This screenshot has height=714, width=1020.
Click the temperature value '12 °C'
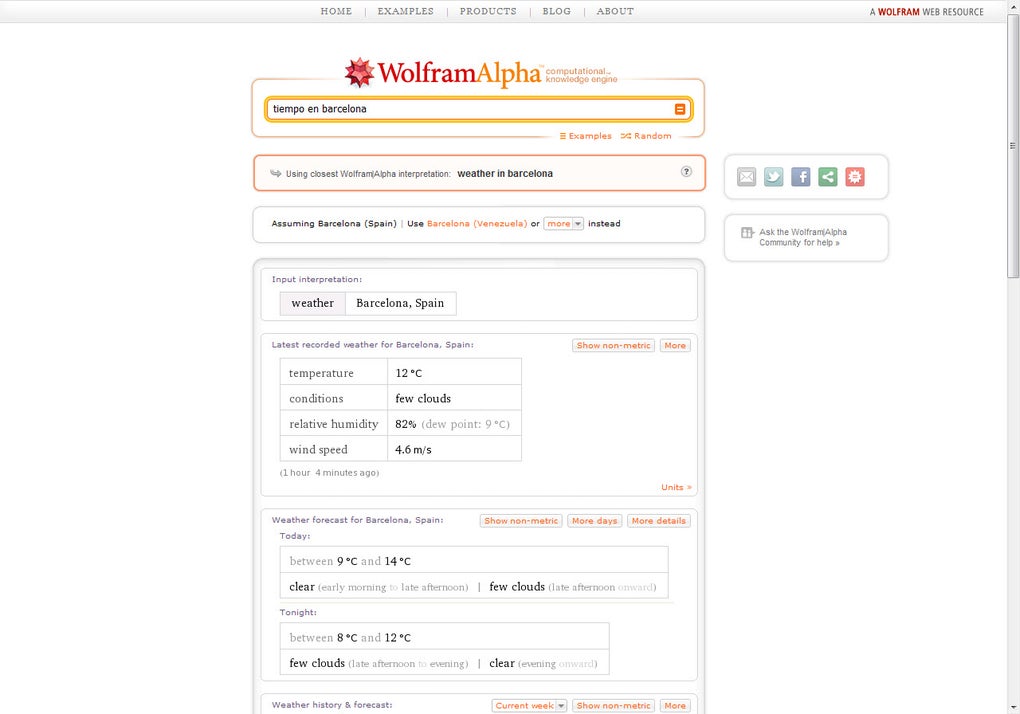point(409,373)
